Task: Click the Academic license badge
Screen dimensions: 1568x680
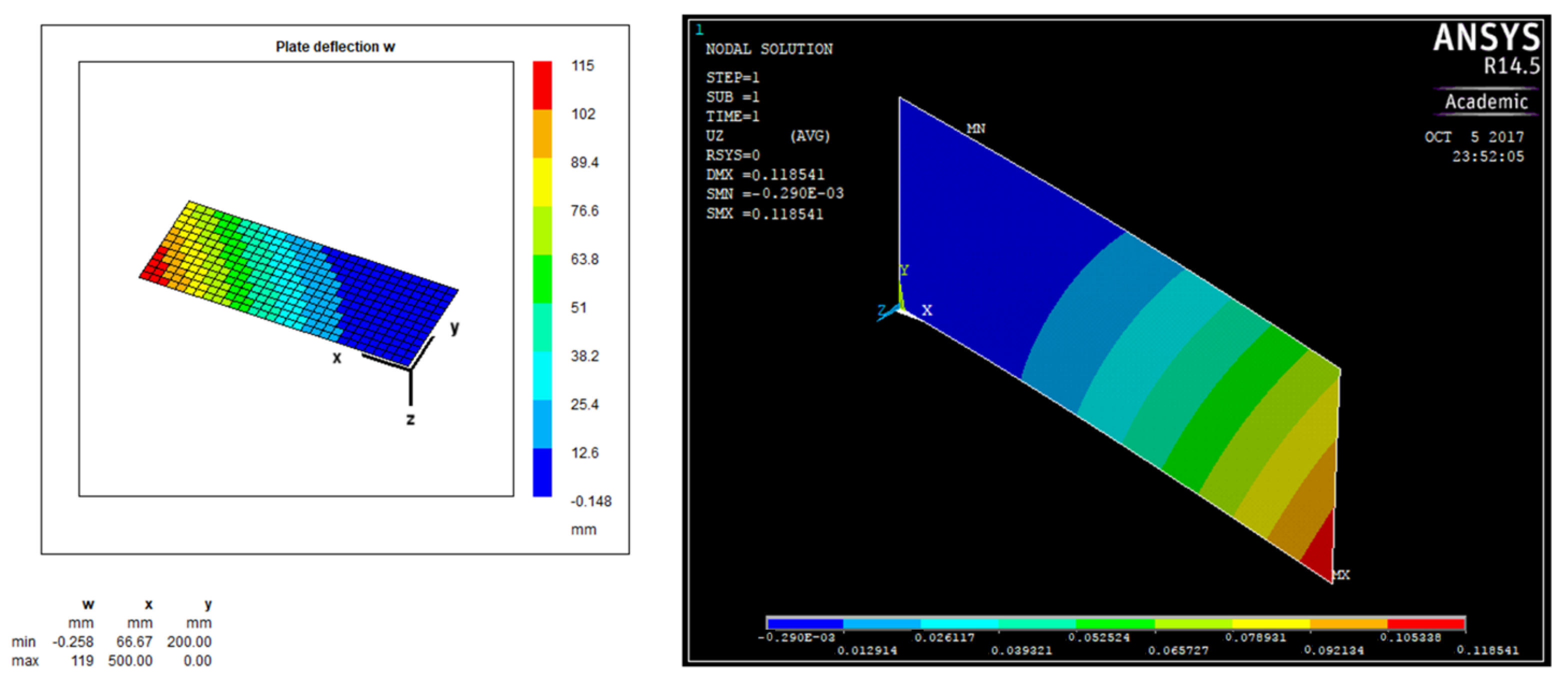Action: [1486, 101]
